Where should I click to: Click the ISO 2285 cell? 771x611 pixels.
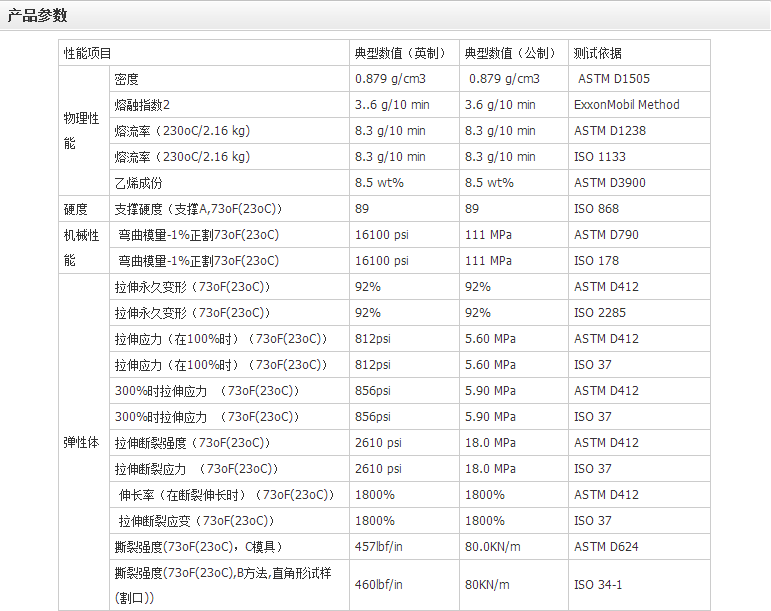[x=639, y=313]
